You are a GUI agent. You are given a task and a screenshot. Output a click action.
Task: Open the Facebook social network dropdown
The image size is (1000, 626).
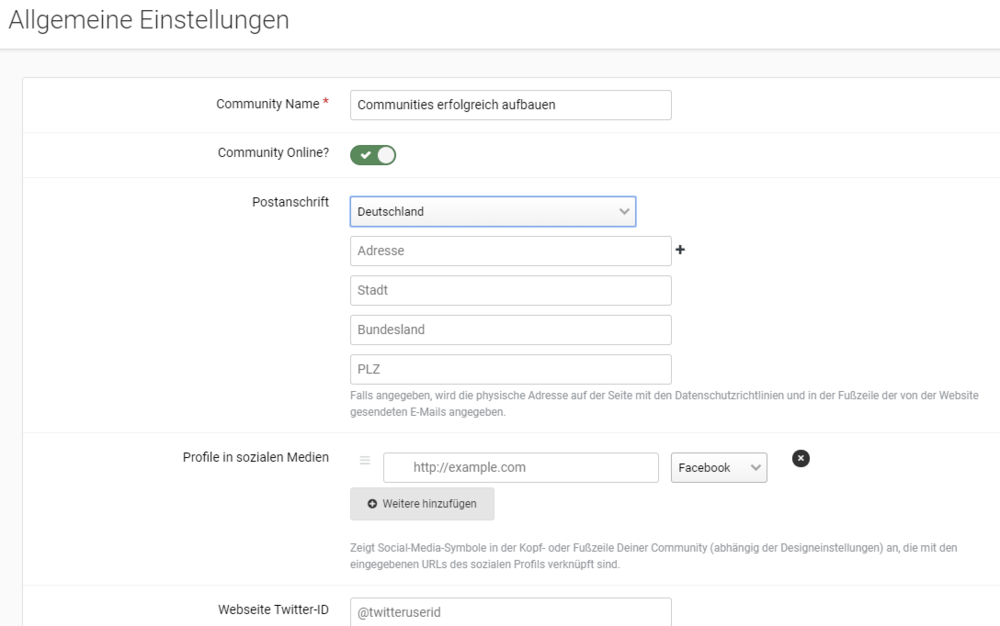pyautogui.click(x=718, y=467)
